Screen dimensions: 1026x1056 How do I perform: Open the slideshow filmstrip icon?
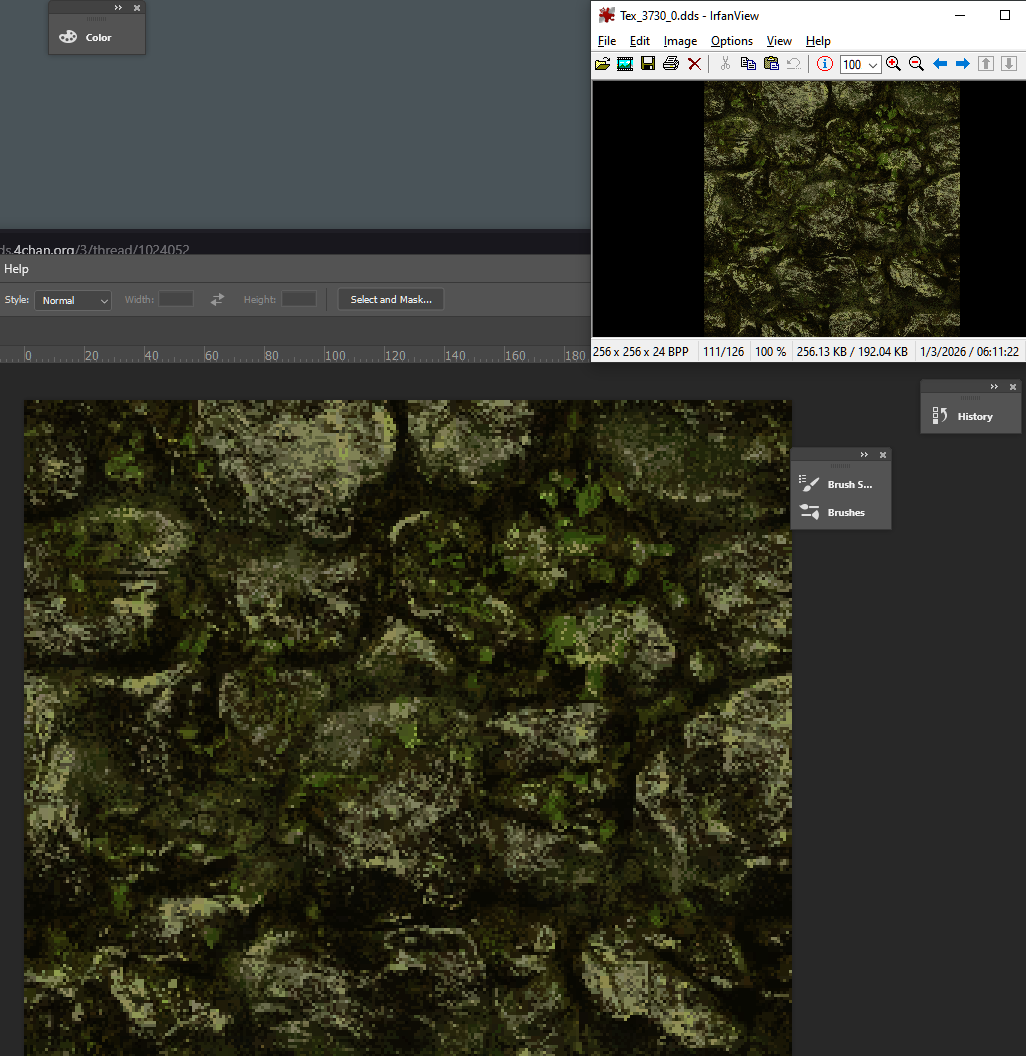(625, 64)
